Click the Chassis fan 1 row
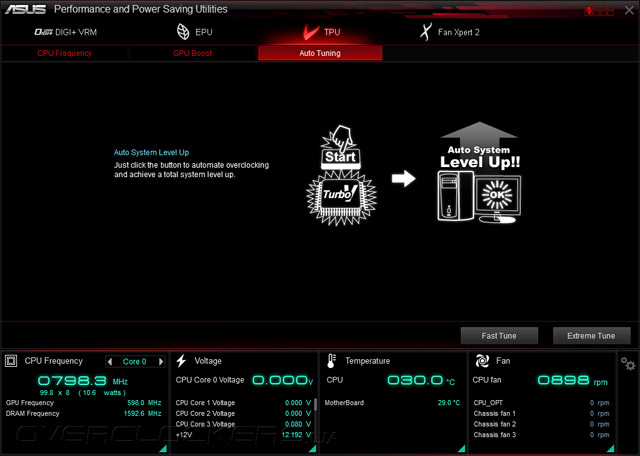This screenshot has height=456, width=640. (x=541, y=414)
